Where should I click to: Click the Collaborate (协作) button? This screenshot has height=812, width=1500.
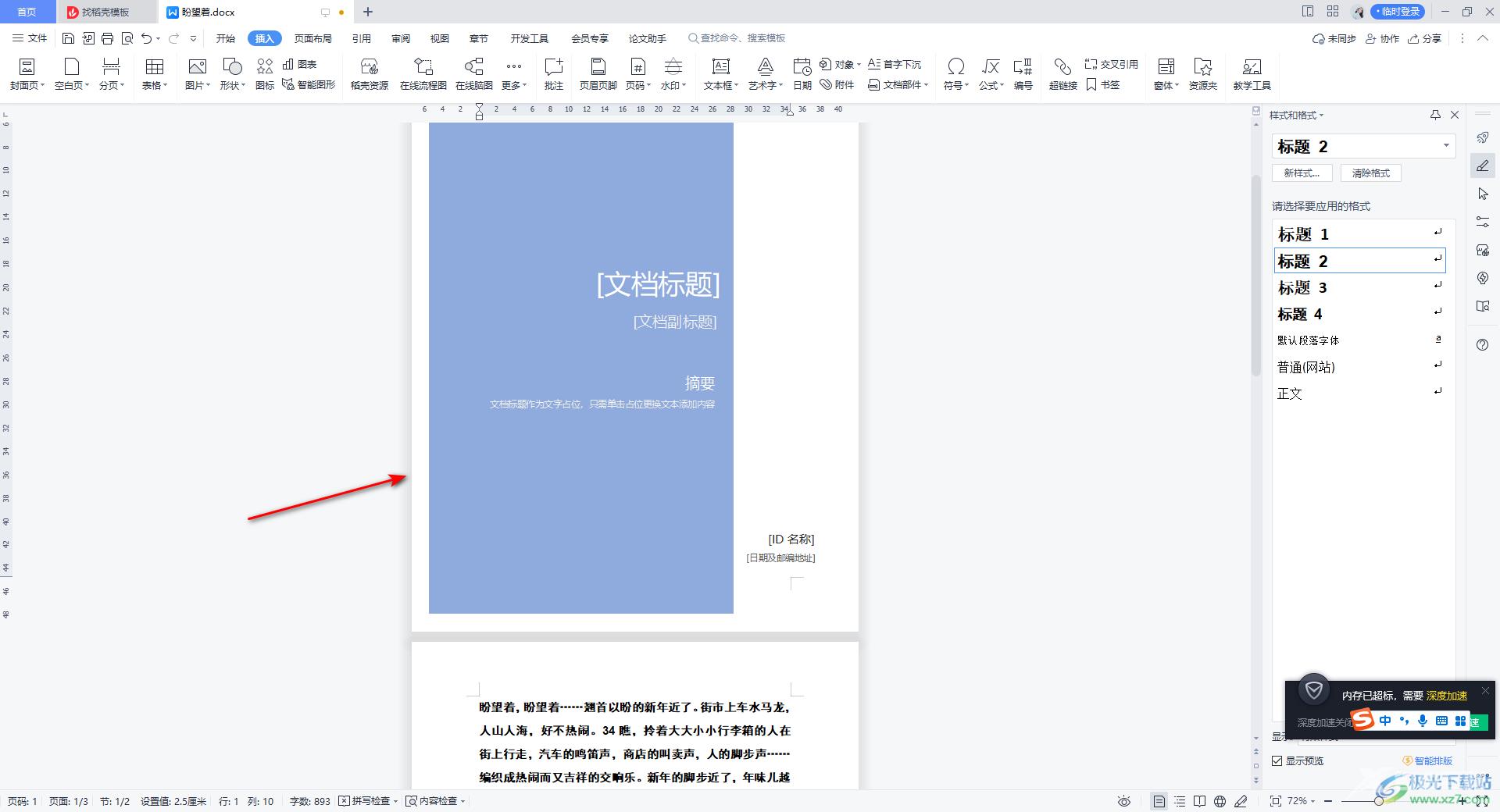pos(1382,38)
